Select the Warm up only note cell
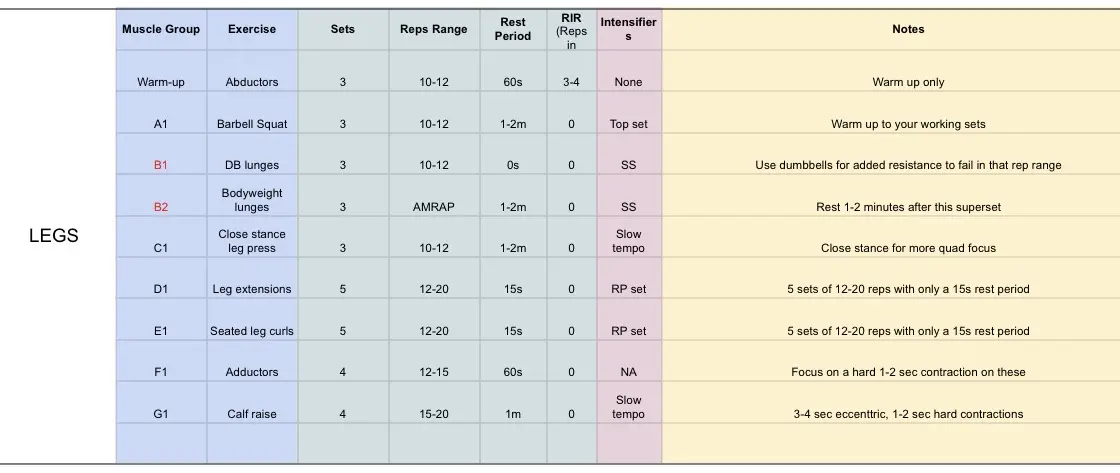The image size is (1120, 473). 908,82
